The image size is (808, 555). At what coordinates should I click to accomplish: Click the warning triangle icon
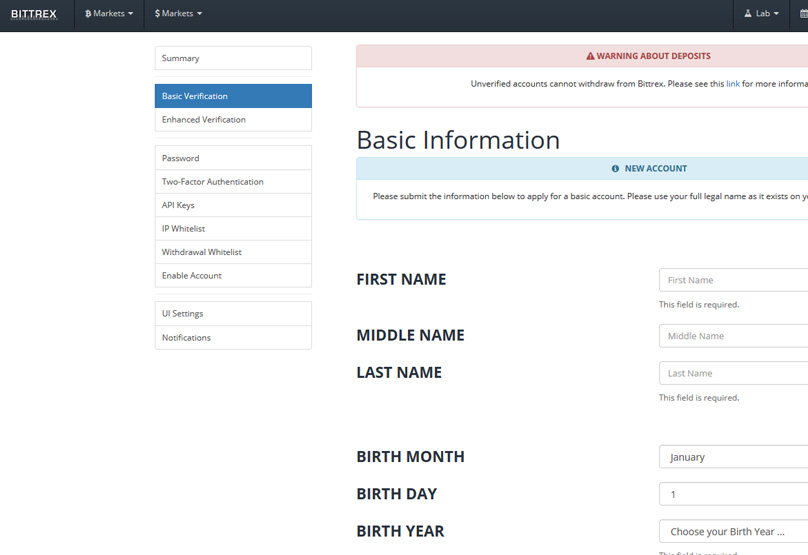[x=591, y=56]
